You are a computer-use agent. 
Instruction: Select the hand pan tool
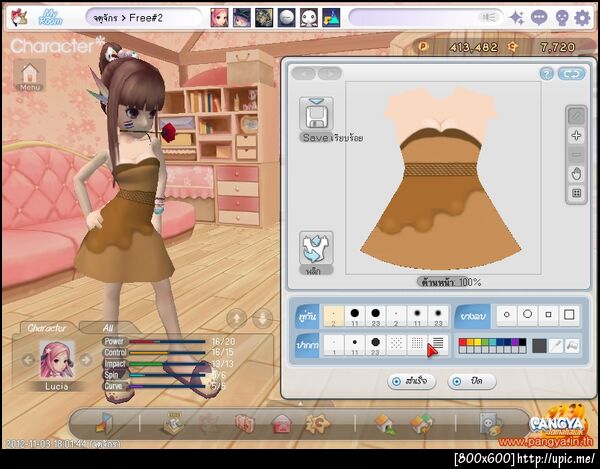(x=576, y=174)
